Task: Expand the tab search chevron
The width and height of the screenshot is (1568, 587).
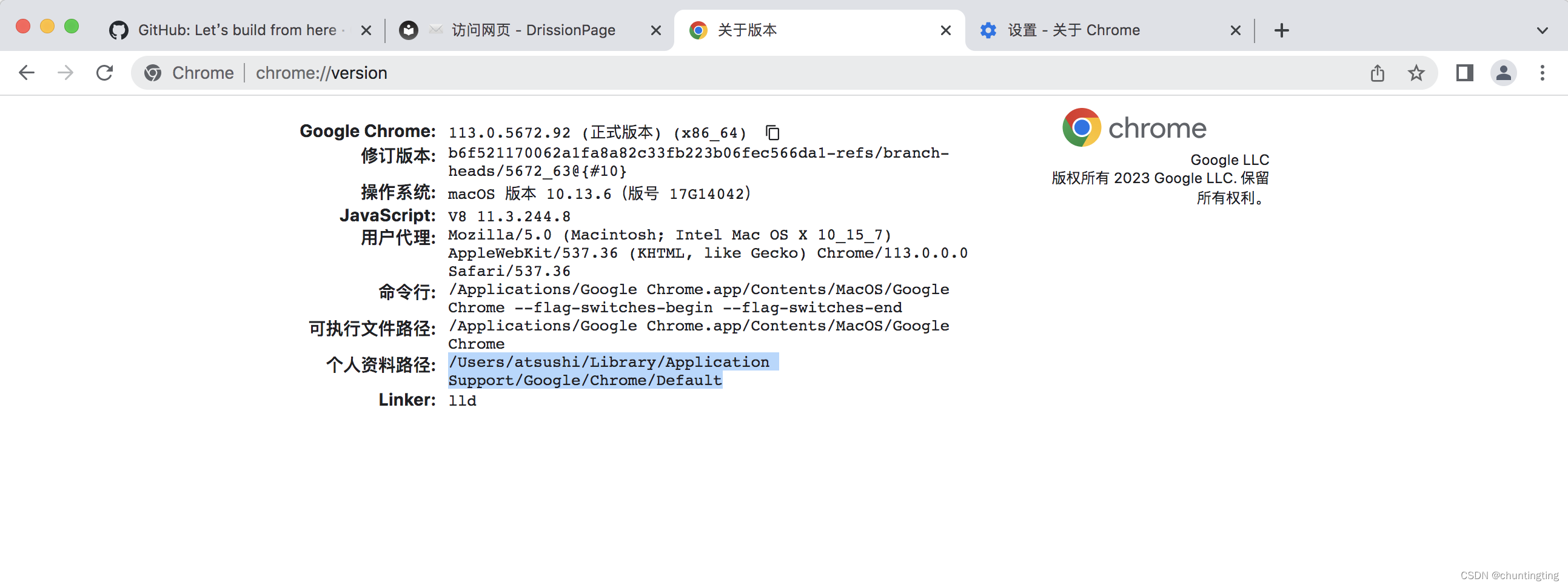Action: tap(1543, 30)
